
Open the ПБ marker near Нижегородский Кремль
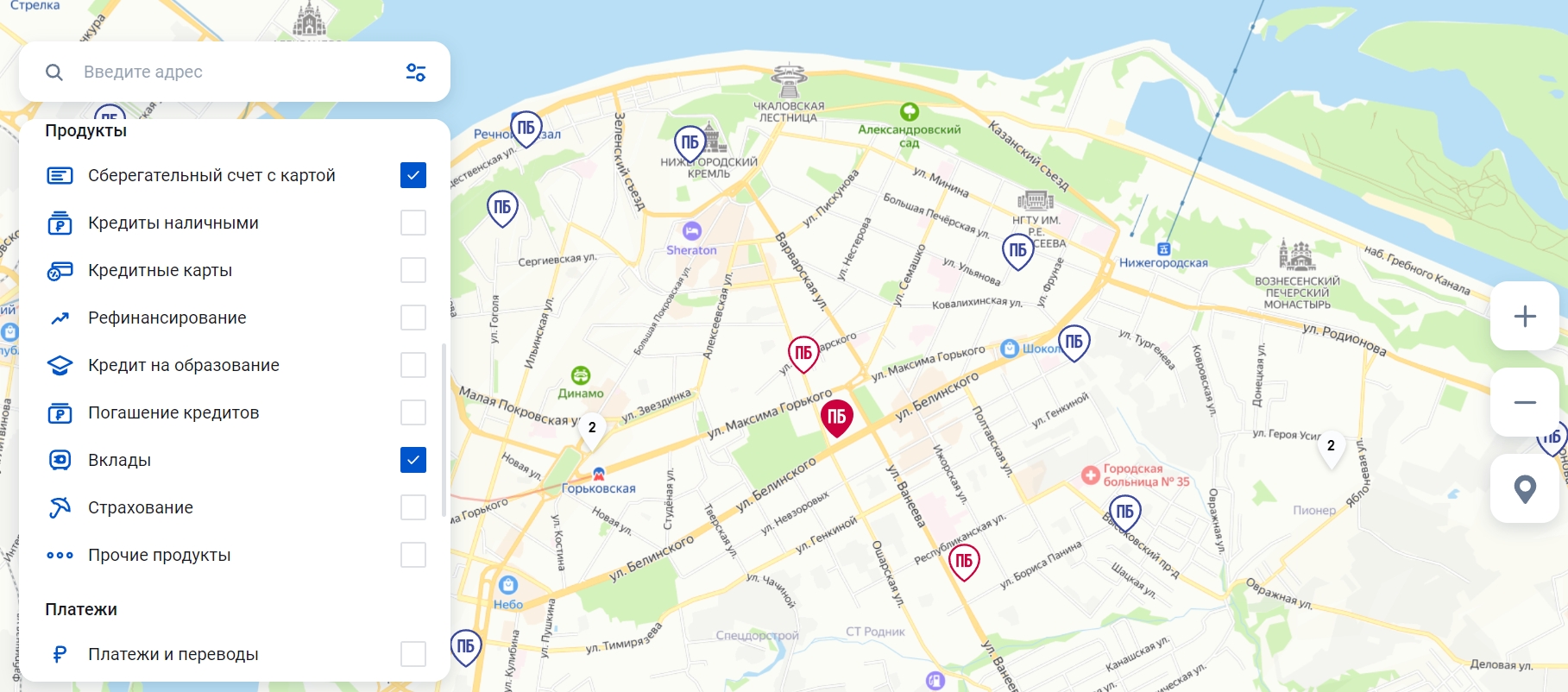coord(690,143)
